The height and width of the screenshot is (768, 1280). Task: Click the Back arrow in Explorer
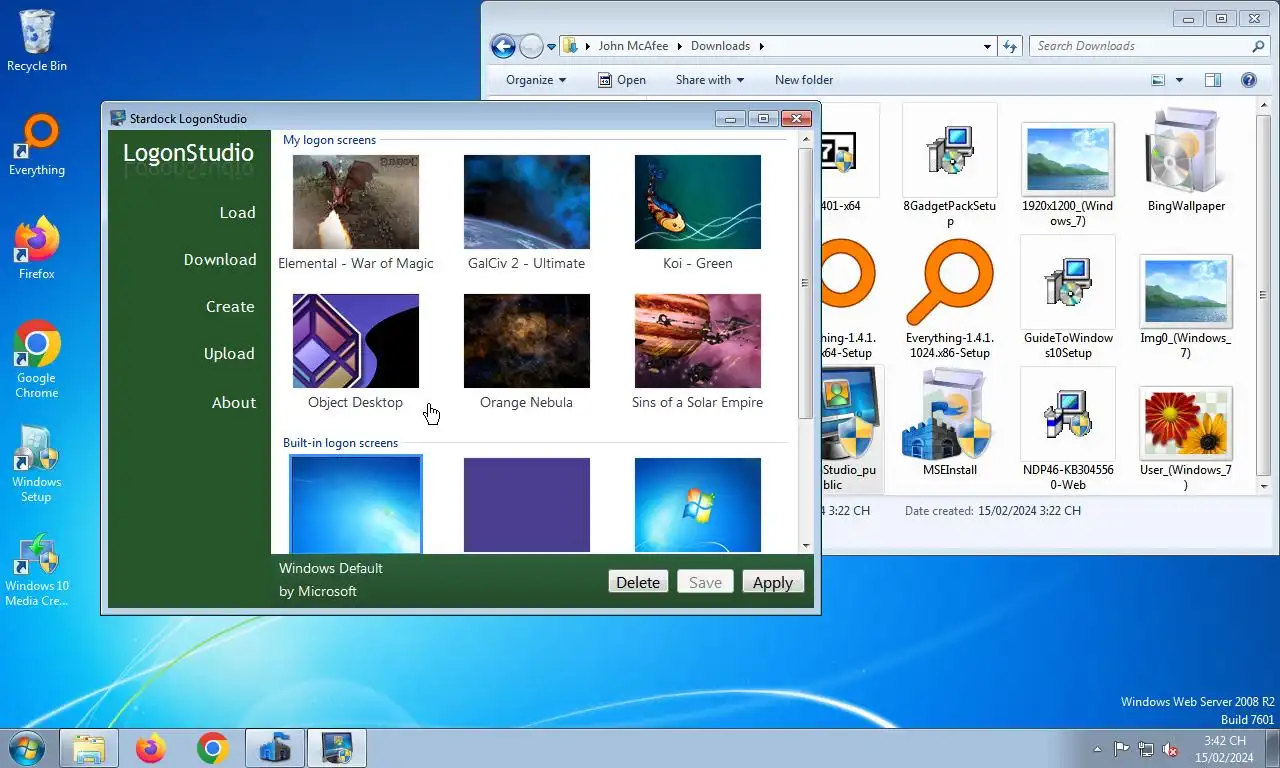[503, 46]
